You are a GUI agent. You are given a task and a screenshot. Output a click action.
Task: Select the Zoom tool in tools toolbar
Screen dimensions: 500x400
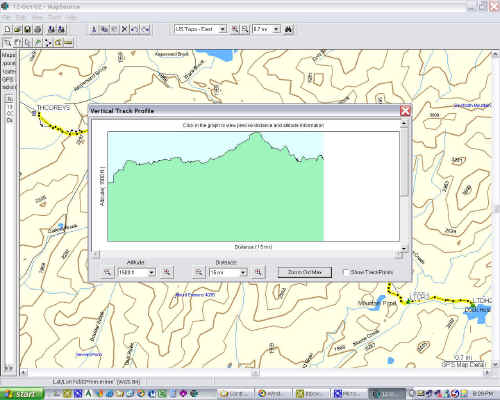click(x=8, y=43)
